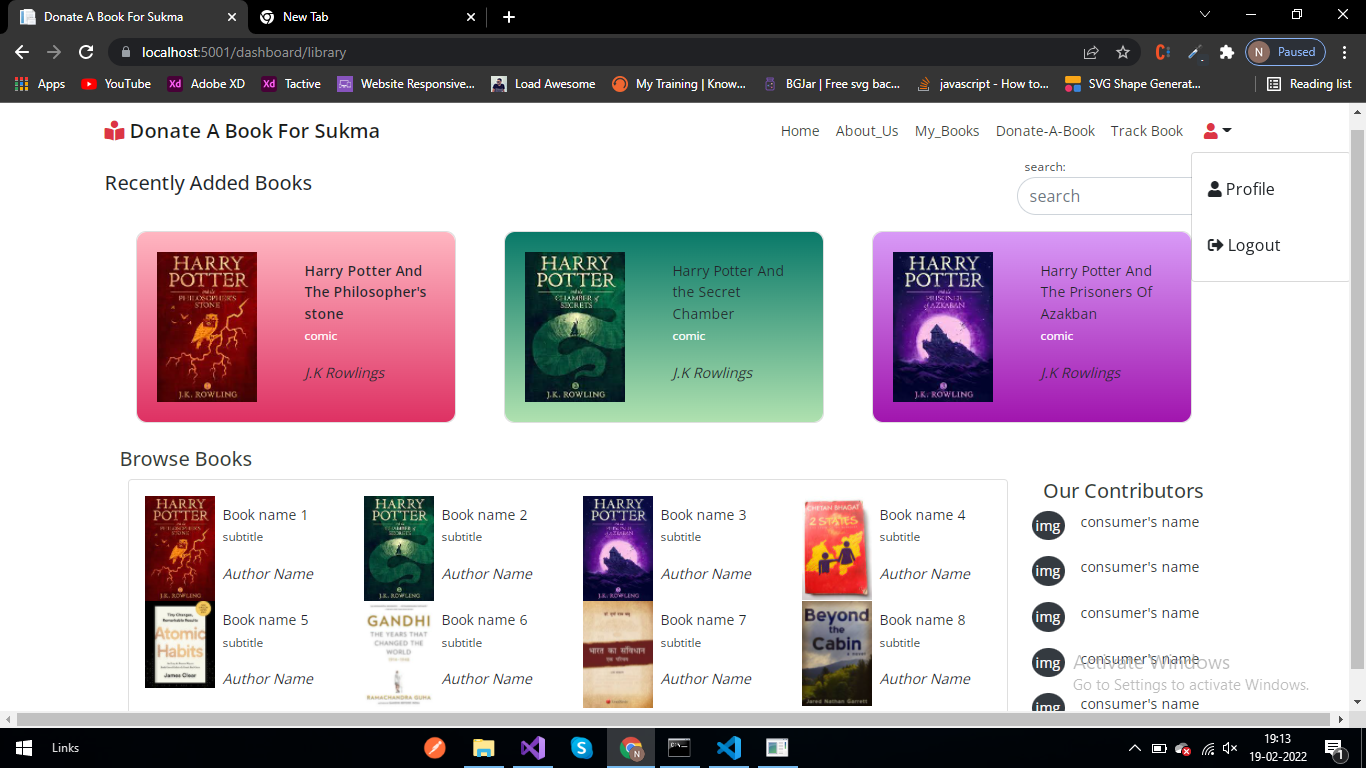Select Atomic Habits cover of Book name 5
Image resolution: width=1366 pixels, height=768 pixels.
point(180,644)
